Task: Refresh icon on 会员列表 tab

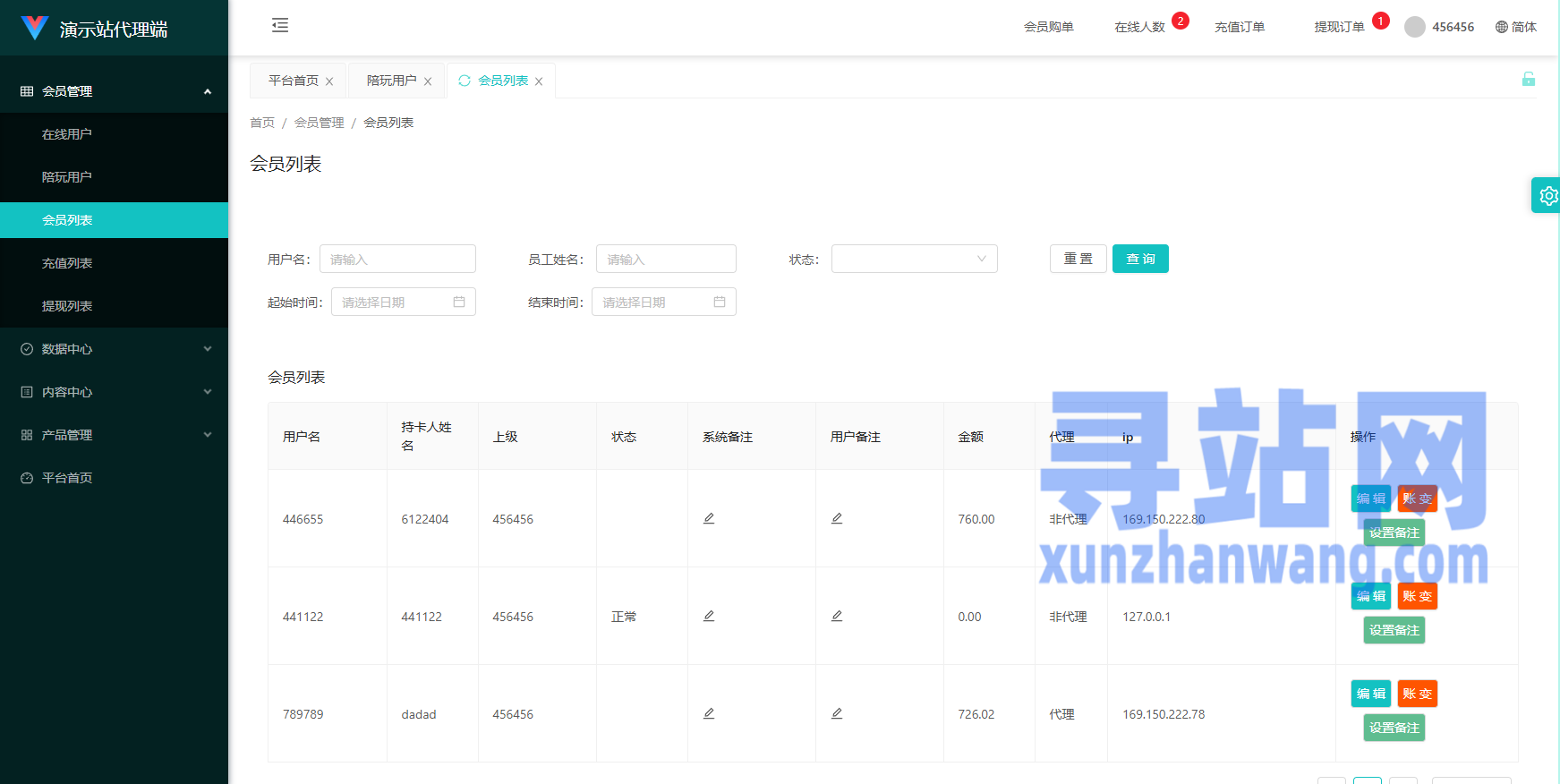Action: coord(465,81)
